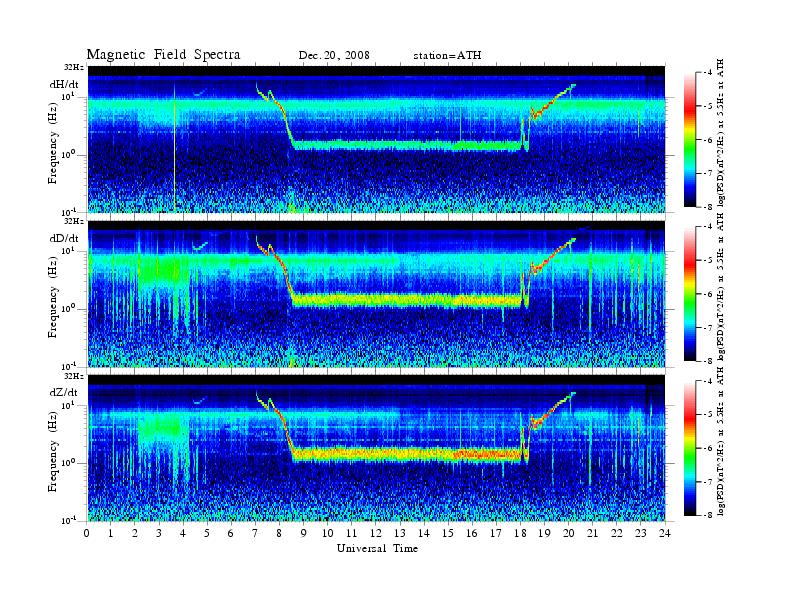Click the -8 value on the dZ/dt color scale
Image resolution: width=792 pixels, height=612 pixels.
click(709, 514)
